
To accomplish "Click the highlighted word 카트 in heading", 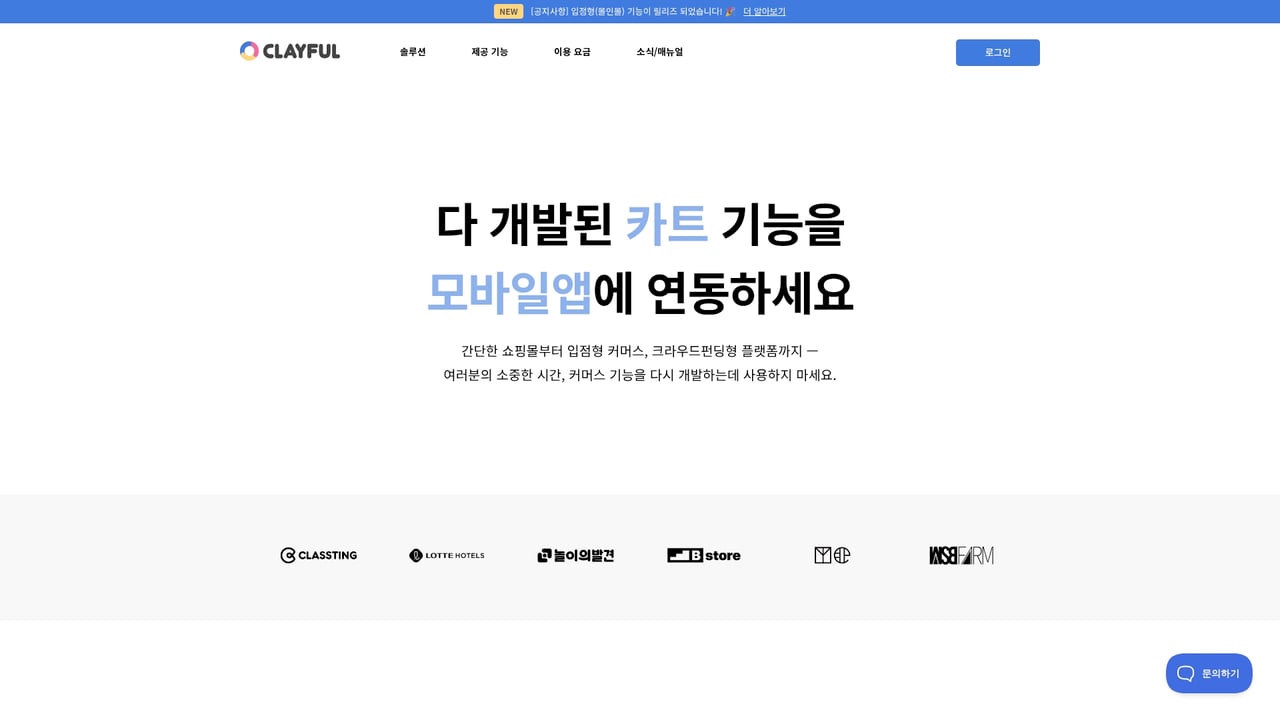I will (x=665, y=226).
